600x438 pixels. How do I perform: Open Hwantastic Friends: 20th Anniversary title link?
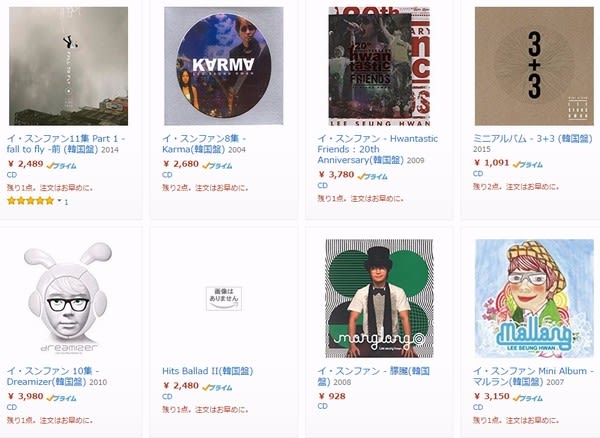click(x=377, y=149)
